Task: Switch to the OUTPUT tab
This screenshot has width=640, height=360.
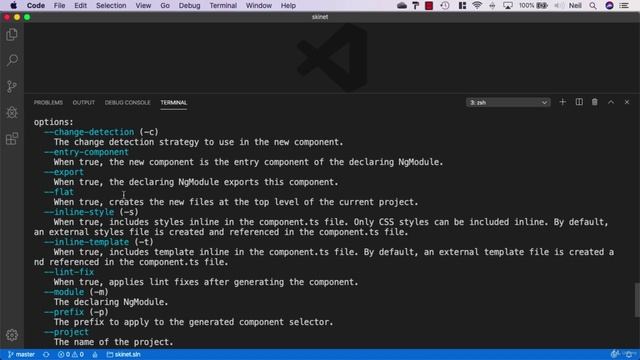Action: (84, 102)
